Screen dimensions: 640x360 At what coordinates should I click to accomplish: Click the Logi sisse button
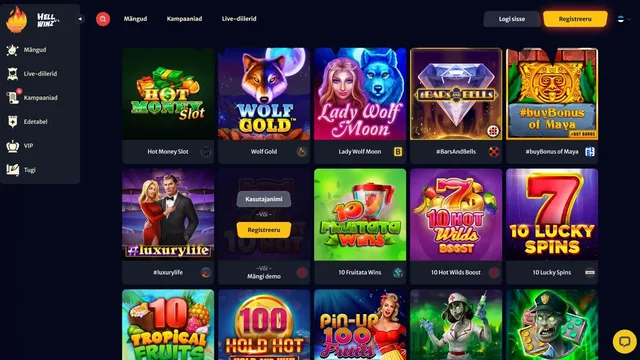tap(512, 19)
